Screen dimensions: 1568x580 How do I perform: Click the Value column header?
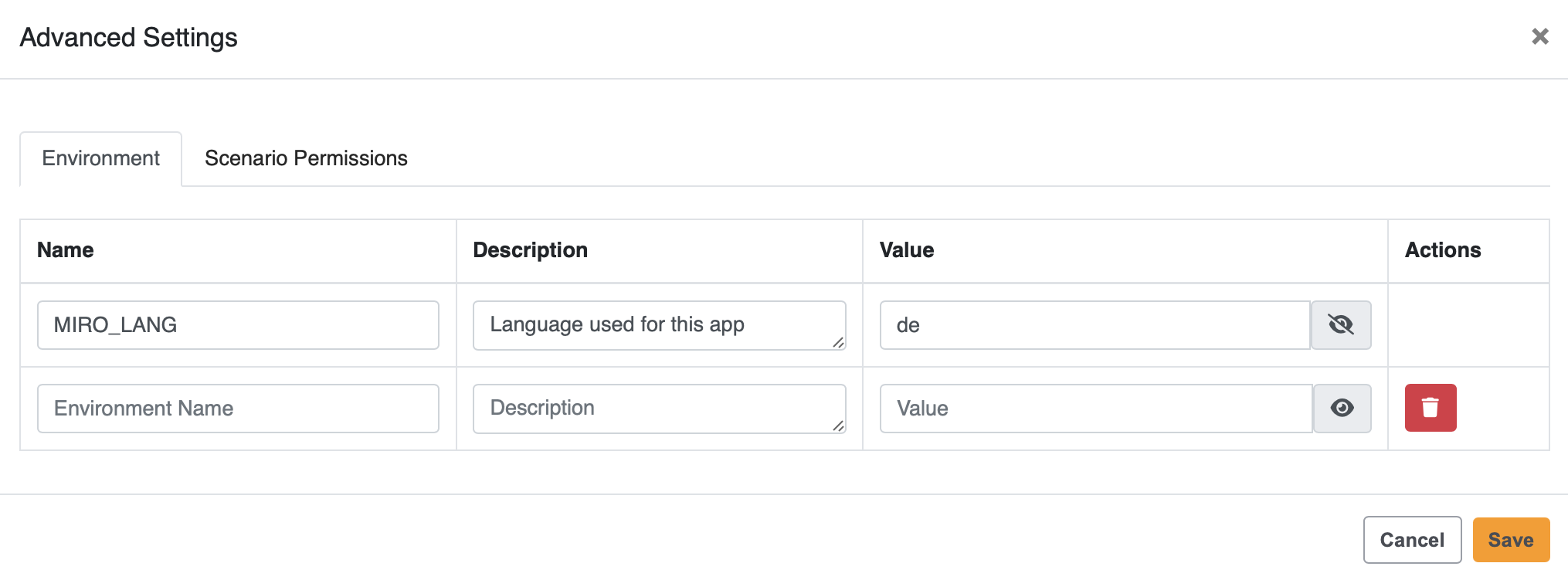[x=907, y=250]
